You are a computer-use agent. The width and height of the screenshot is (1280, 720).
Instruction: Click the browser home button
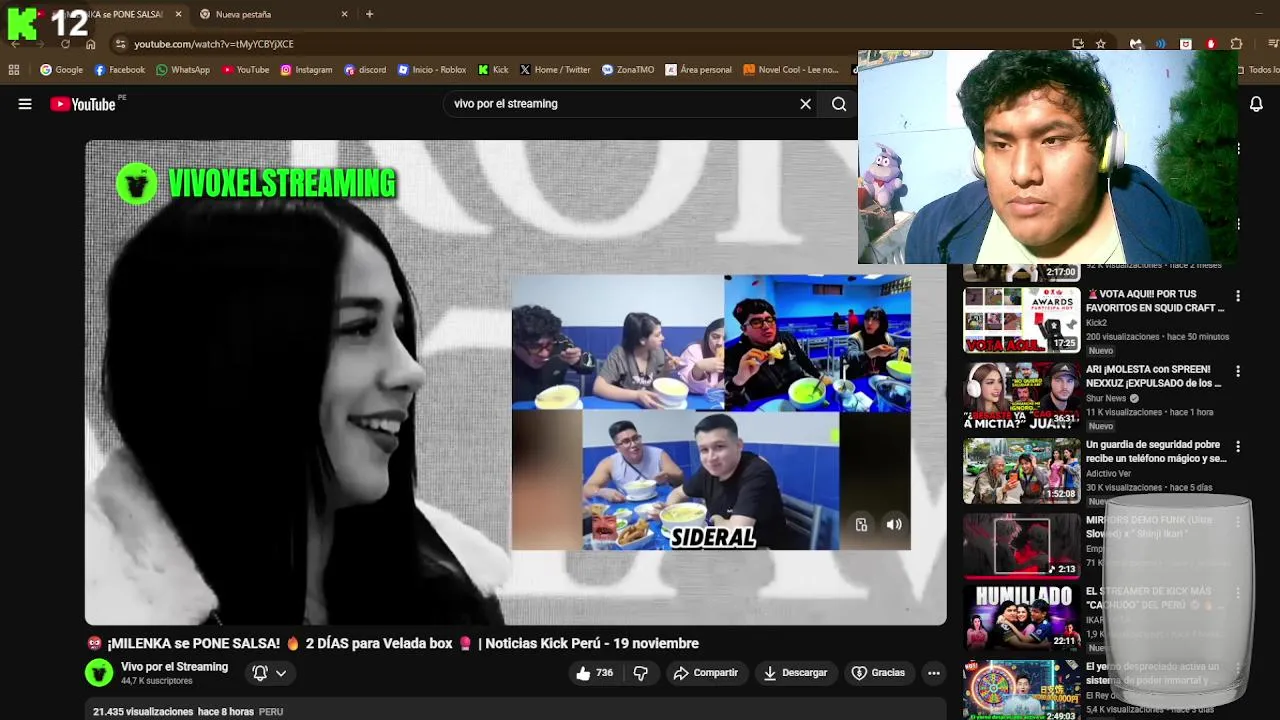coord(90,44)
